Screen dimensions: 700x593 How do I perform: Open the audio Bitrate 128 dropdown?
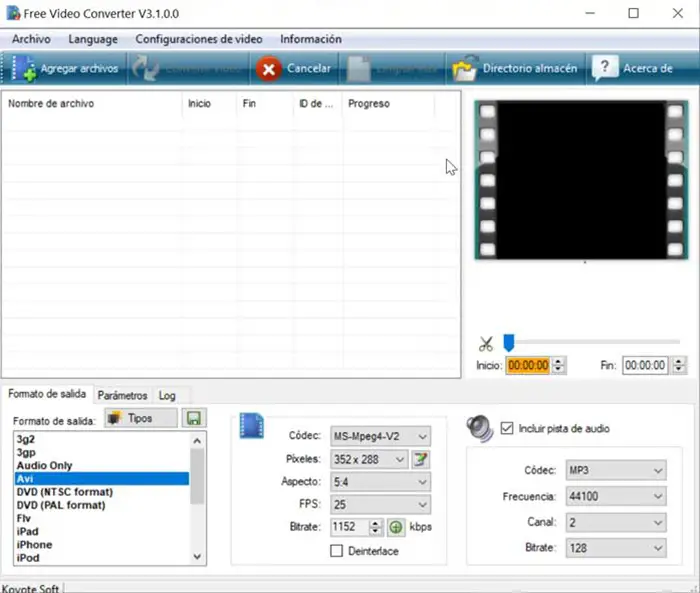pos(616,548)
